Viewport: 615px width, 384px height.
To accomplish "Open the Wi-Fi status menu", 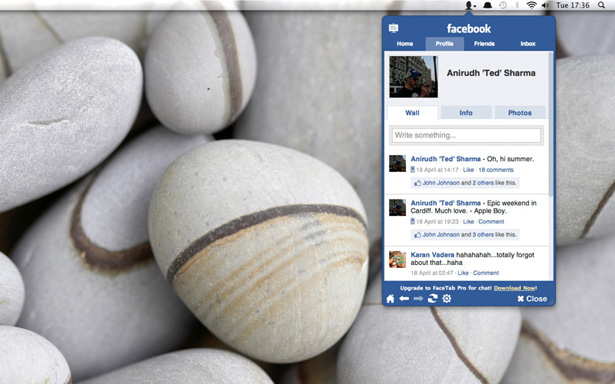I will (x=531, y=5).
